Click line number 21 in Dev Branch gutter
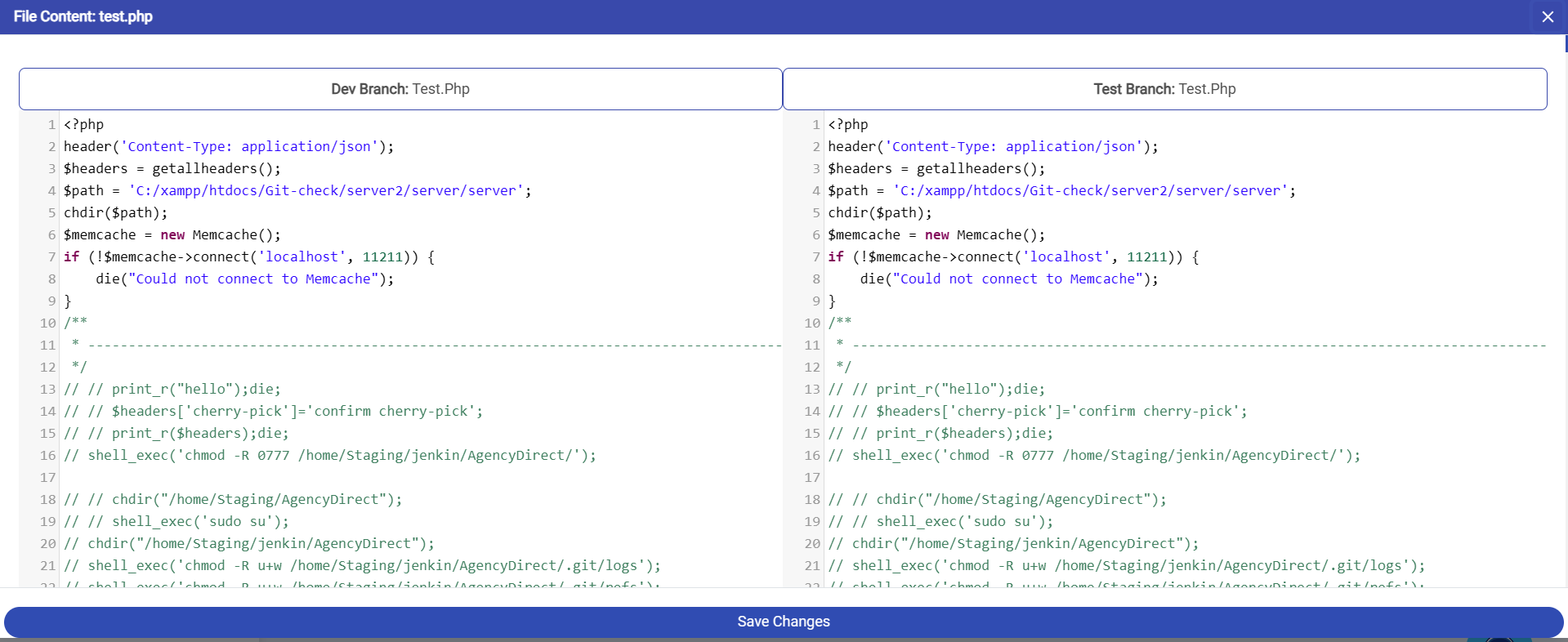Screen dimensions: 1568x642 (x=48, y=566)
